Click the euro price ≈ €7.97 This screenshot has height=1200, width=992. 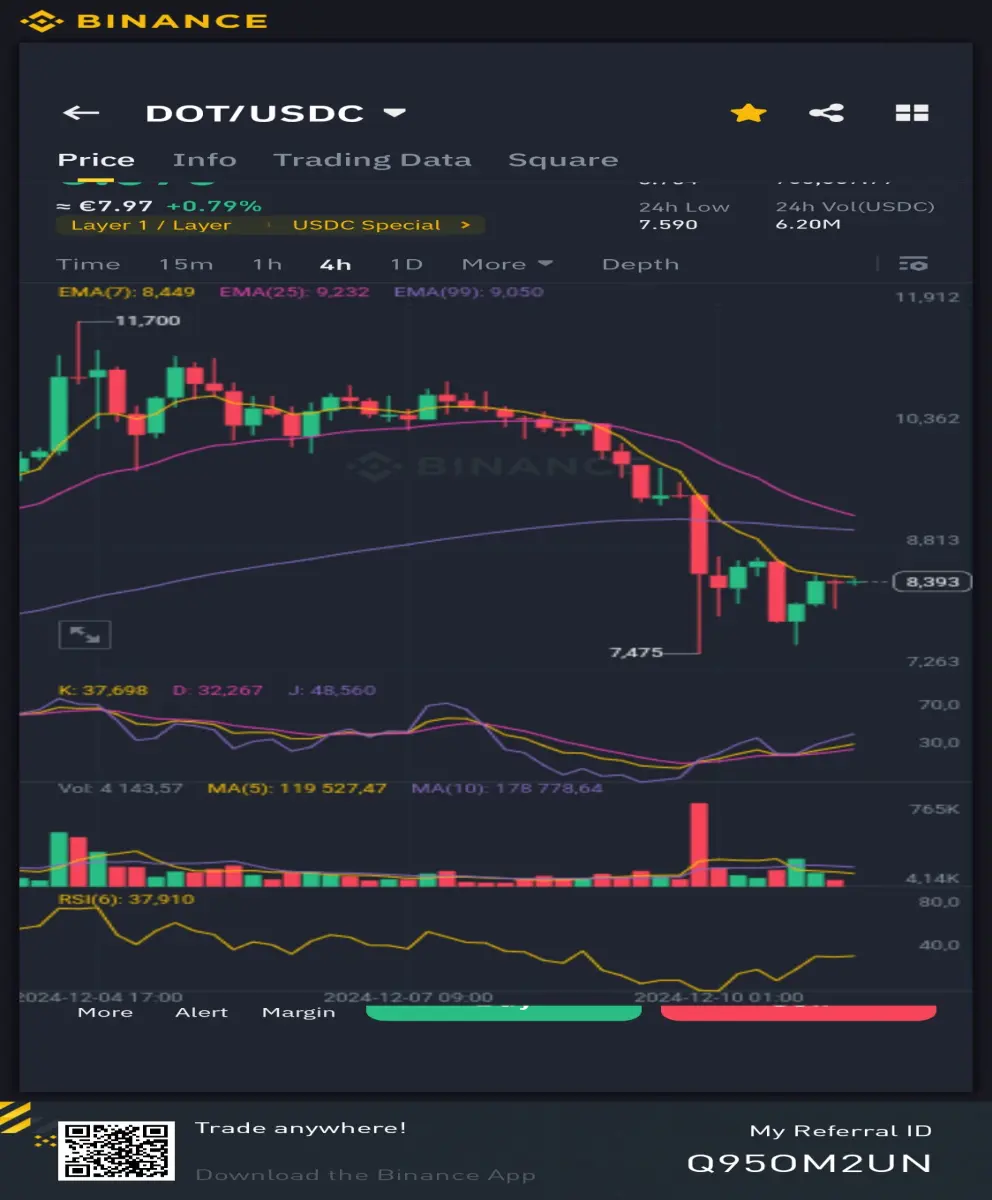click(105, 206)
